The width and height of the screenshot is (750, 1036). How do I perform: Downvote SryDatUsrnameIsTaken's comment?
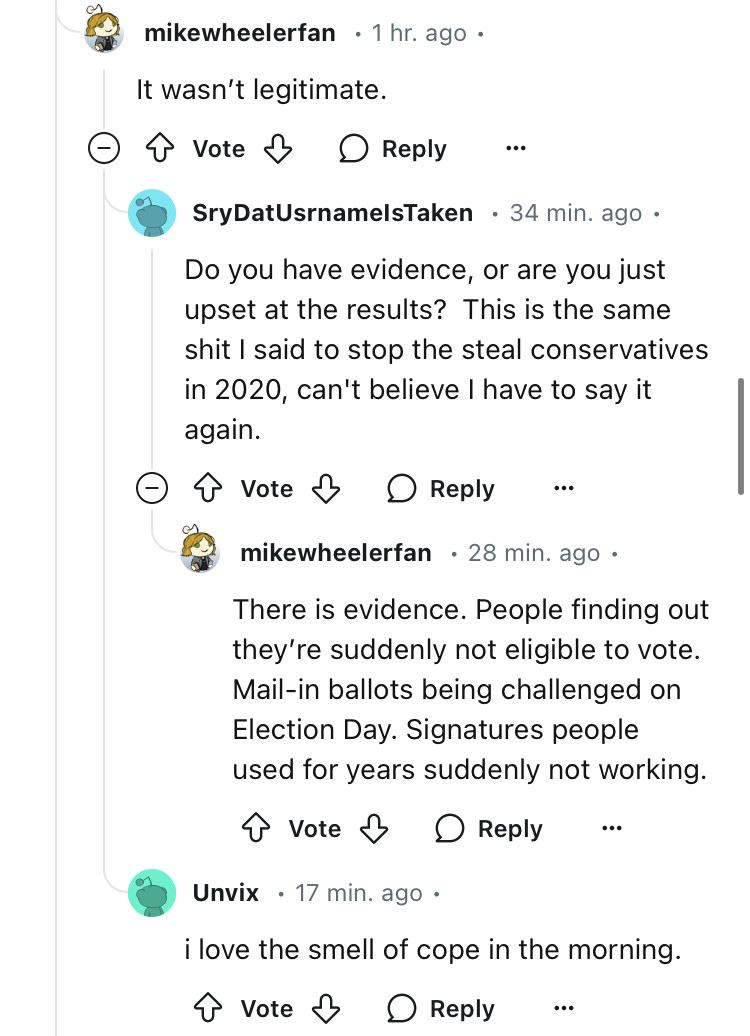pos(325,489)
